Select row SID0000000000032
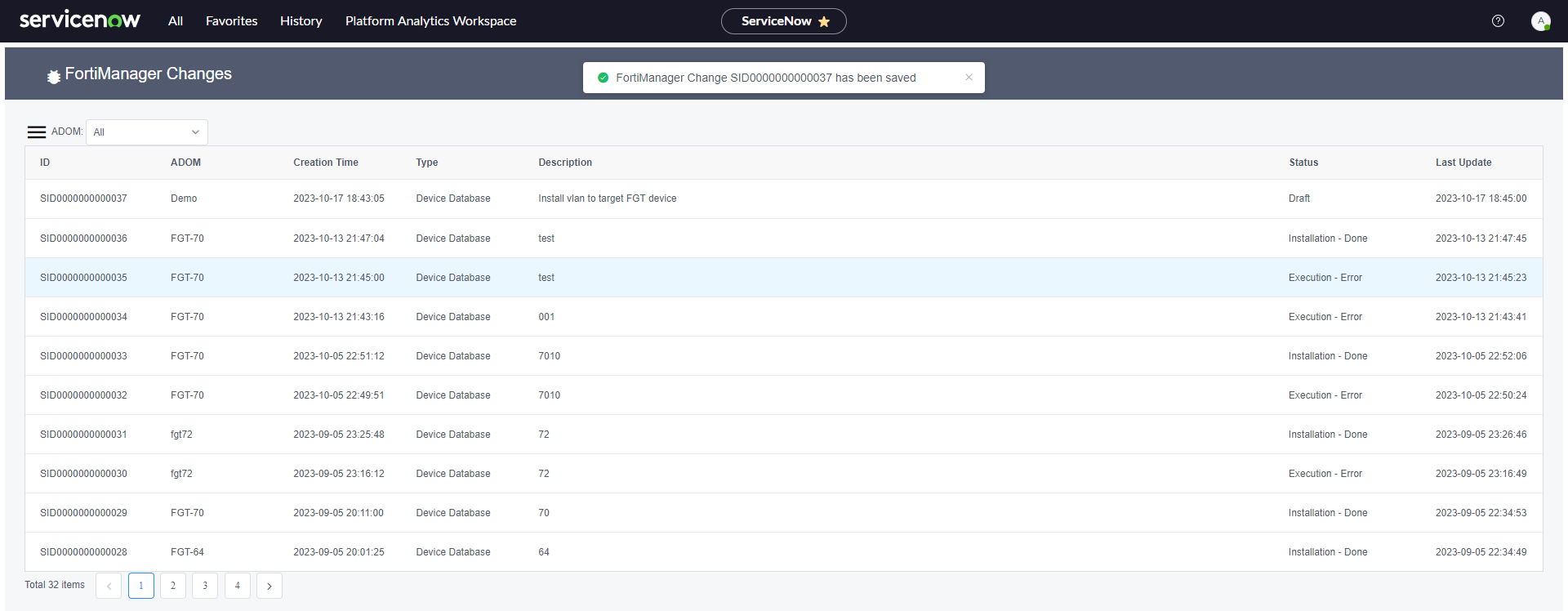 click(784, 395)
